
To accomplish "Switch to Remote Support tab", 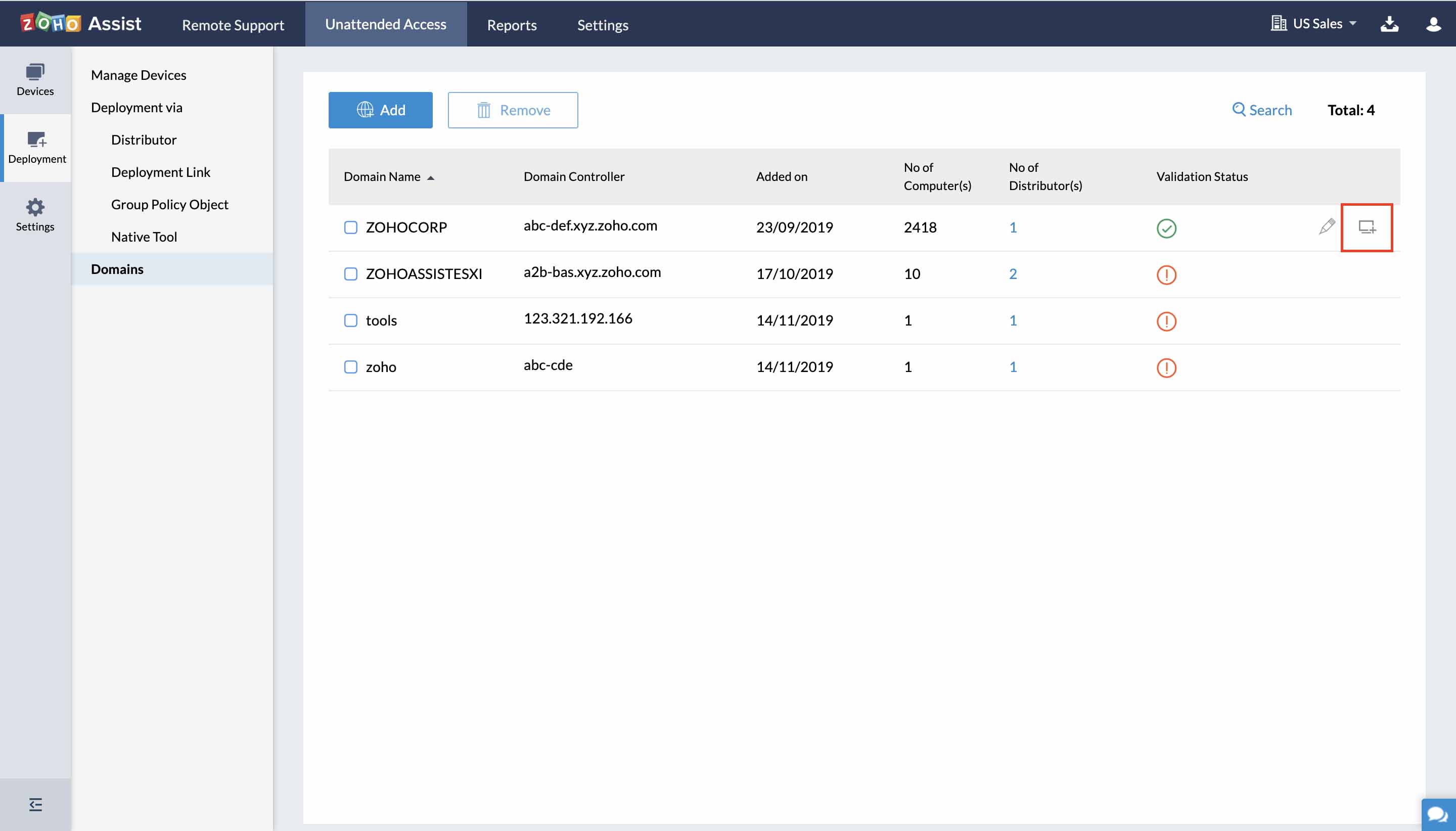I will (233, 25).
